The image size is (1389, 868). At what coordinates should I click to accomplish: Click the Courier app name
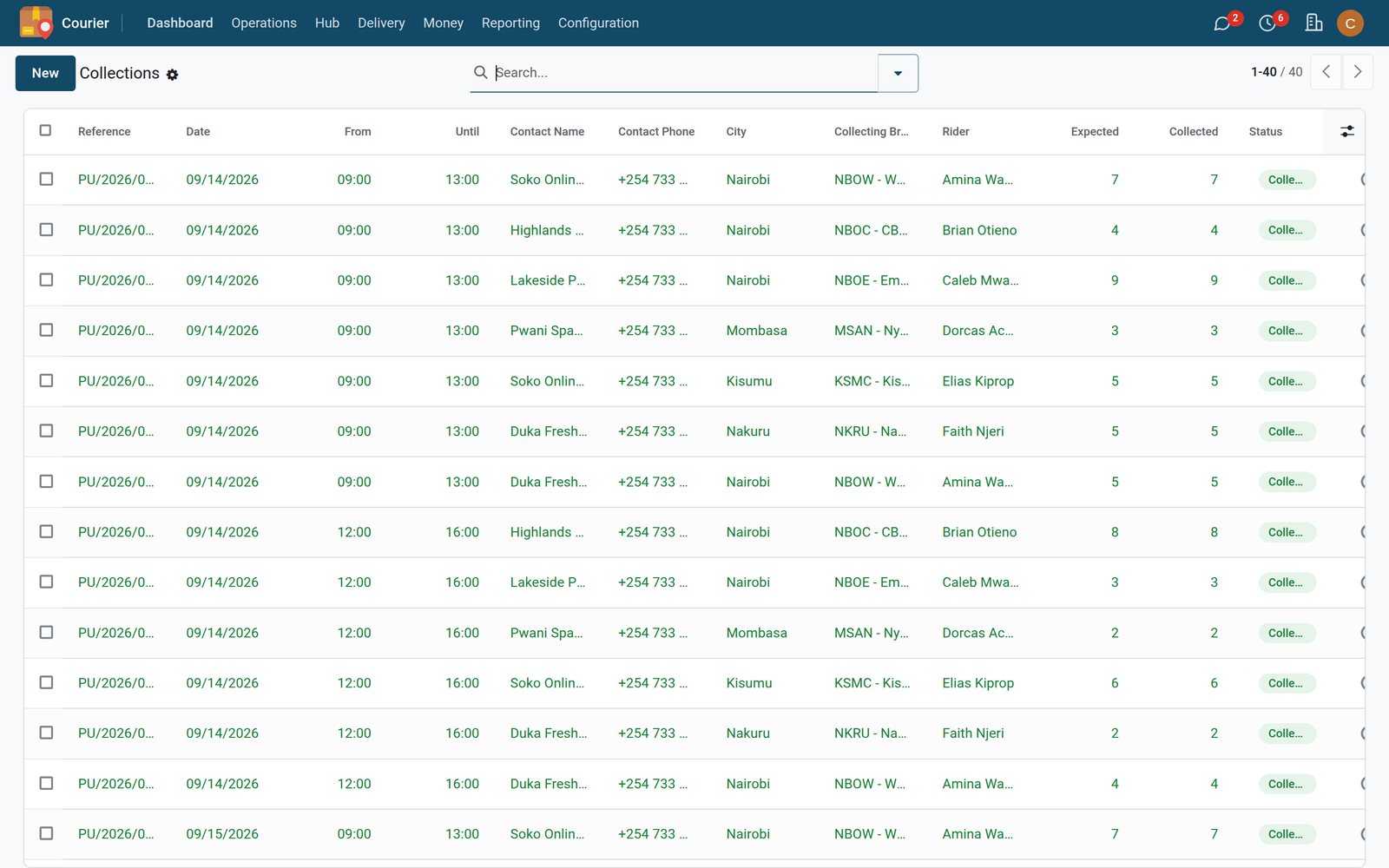click(85, 23)
